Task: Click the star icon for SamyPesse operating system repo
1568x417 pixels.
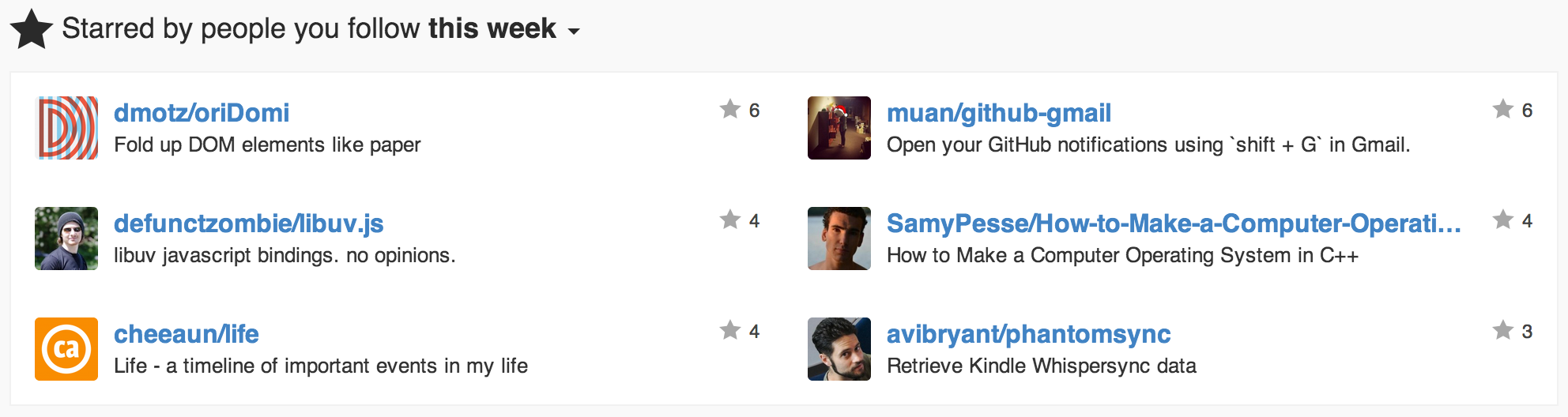Action: (1502, 220)
